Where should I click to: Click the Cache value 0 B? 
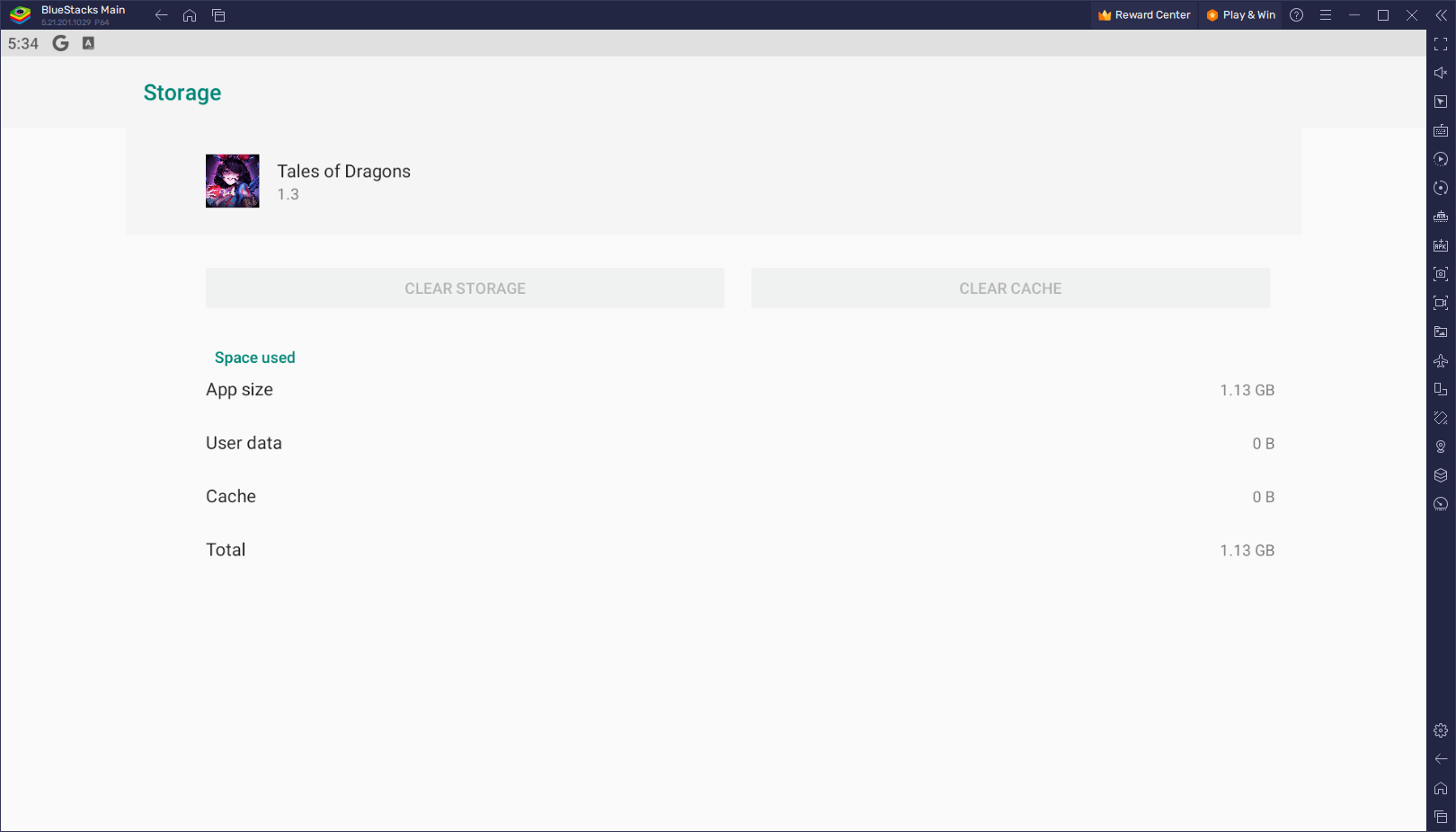tap(1264, 497)
